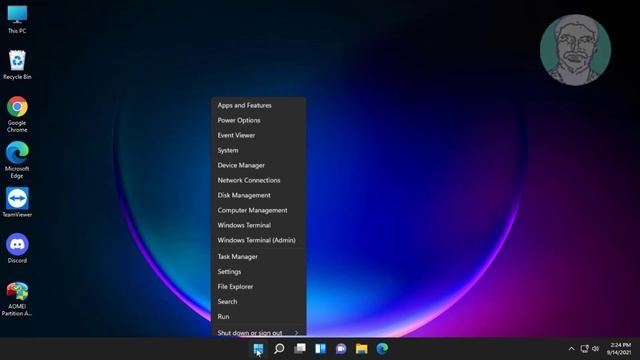Open AOMEI Partition Assistant desktop icon
The image size is (640, 360).
click(17, 299)
